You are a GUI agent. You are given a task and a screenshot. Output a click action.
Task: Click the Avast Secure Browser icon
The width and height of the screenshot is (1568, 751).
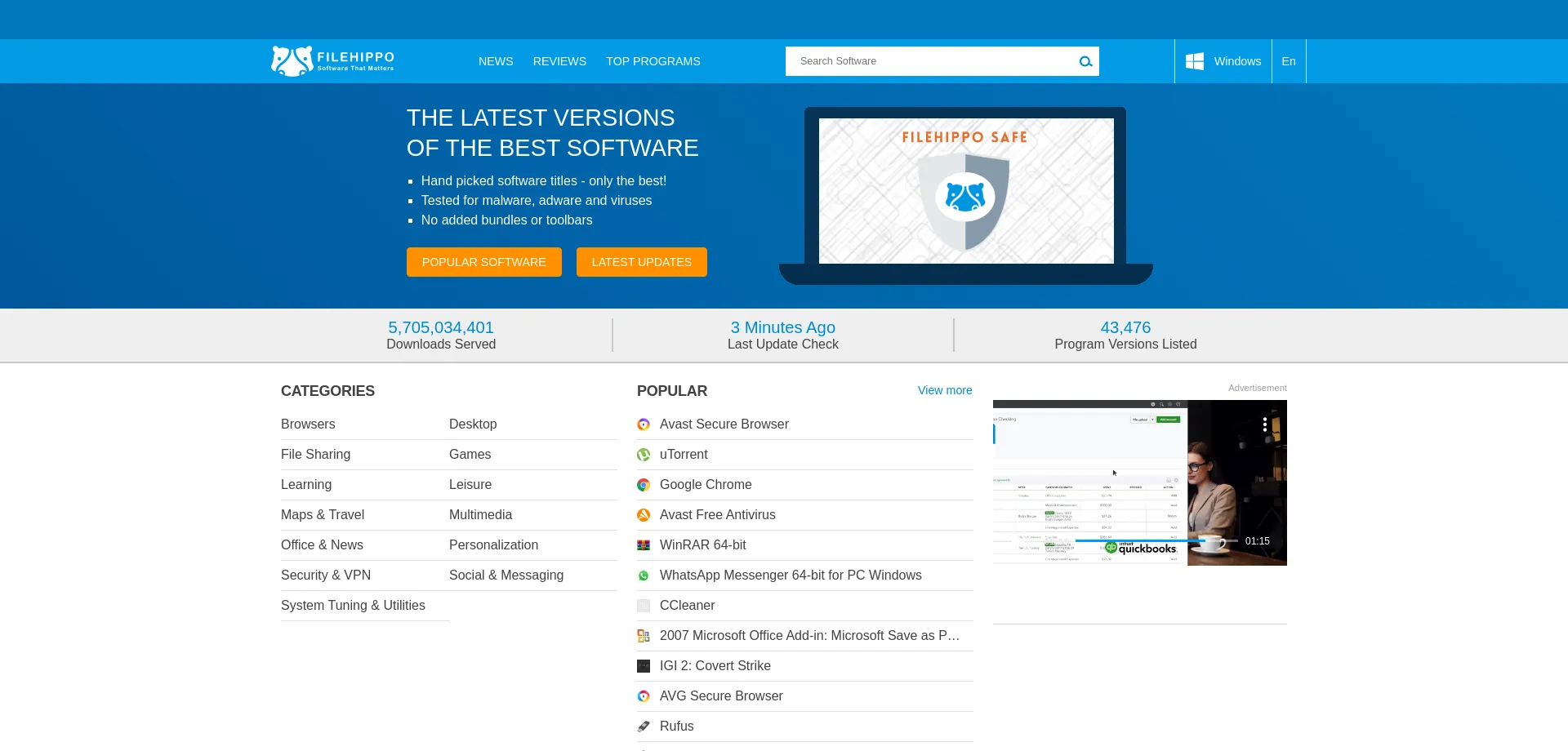point(644,424)
